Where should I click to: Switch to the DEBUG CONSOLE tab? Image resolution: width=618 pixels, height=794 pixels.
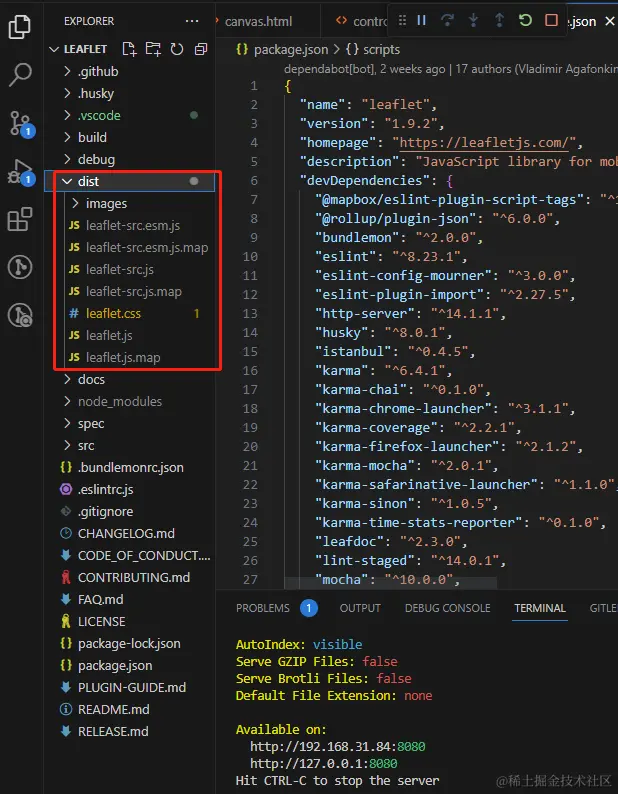(447, 608)
